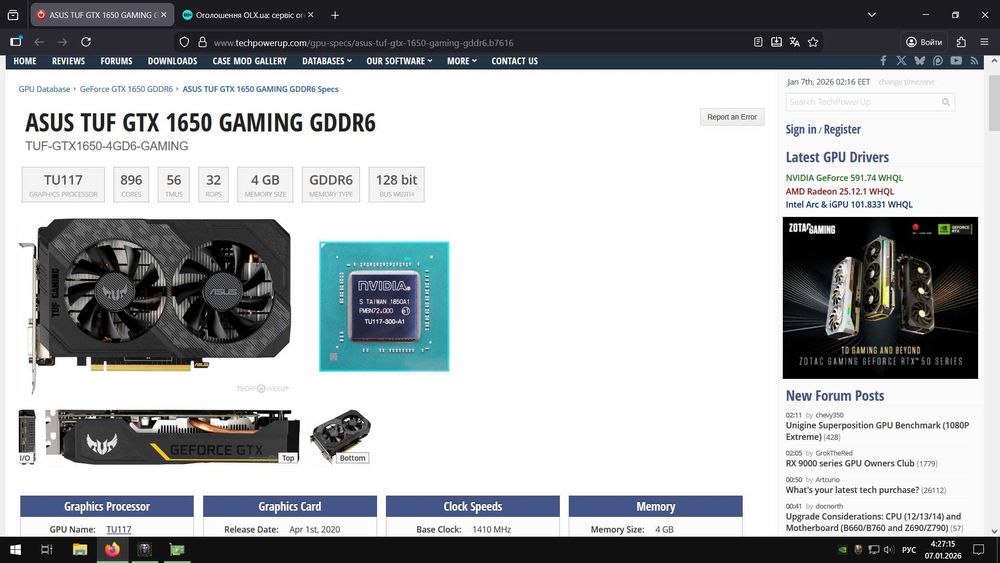Open notification center icon
The image size is (1000, 563).
978,550
